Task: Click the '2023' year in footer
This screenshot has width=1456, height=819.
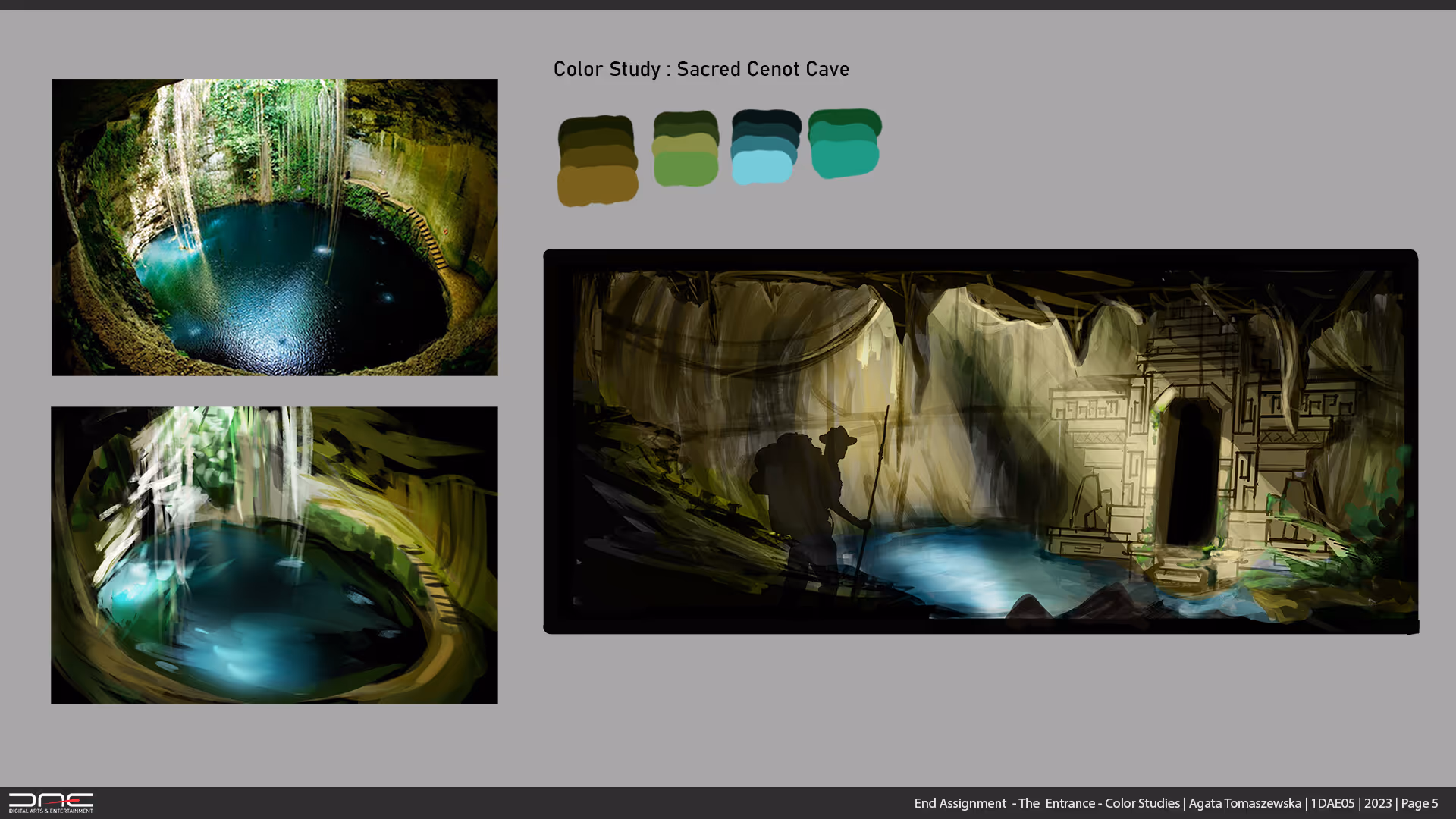Action: click(x=1378, y=803)
